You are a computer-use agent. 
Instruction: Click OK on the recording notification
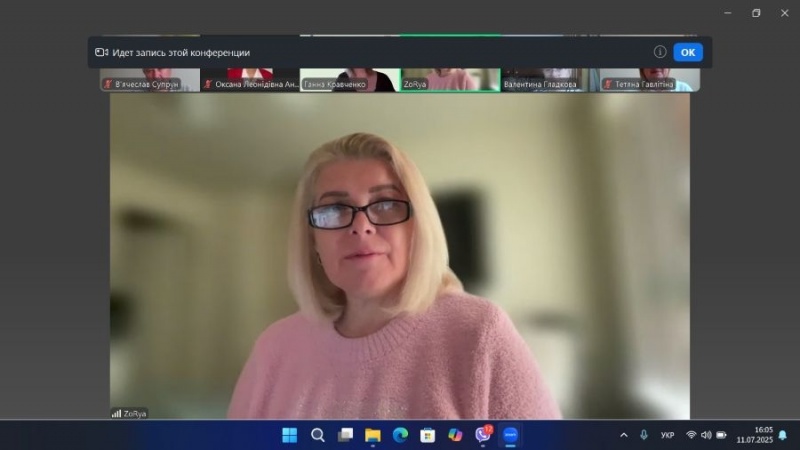click(687, 52)
